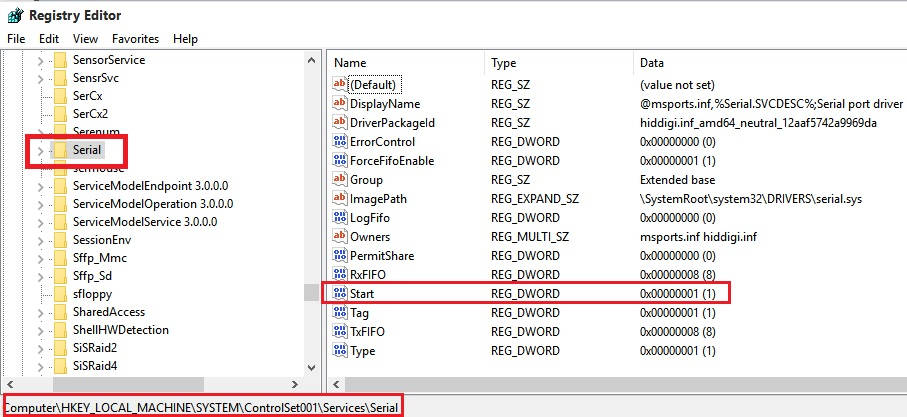Open the Favorites menu
Image resolution: width=907 pixels, height=417 pixels.
(135, 38)
